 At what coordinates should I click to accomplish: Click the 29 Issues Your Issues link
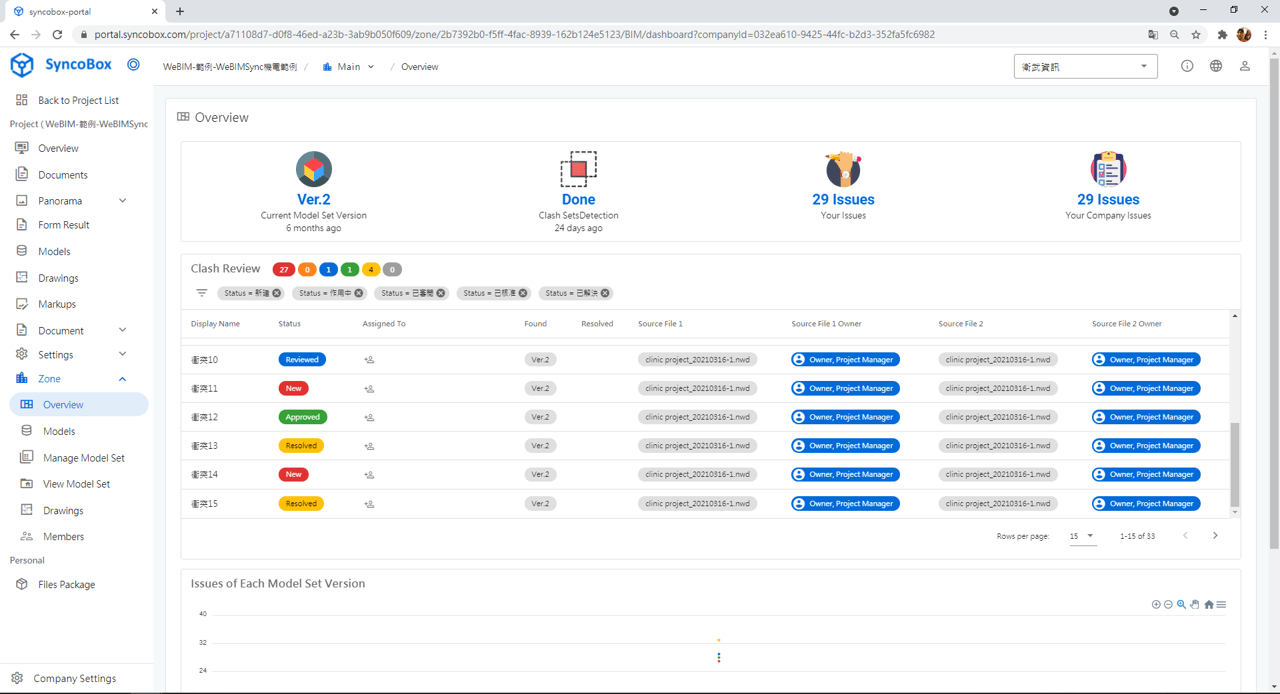pyautogui.click(x=843, y=199)
